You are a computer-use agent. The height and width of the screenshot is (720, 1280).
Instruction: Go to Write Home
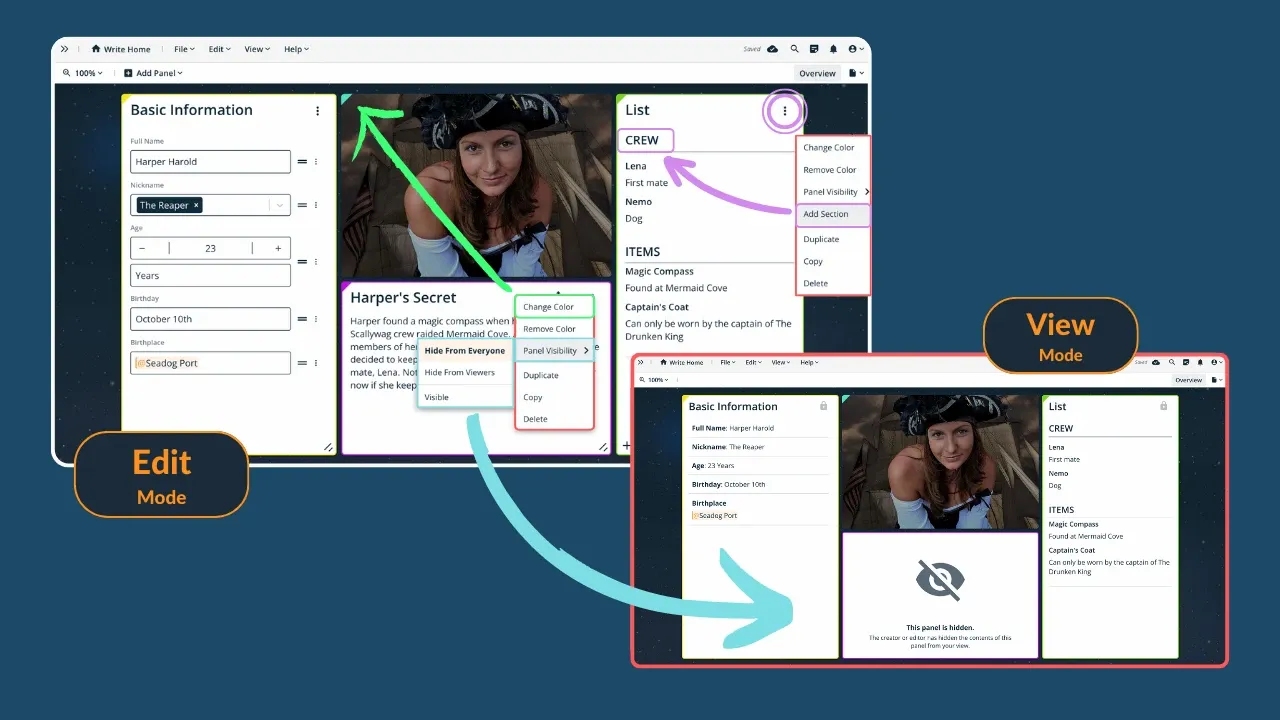(x=121, y=49)
